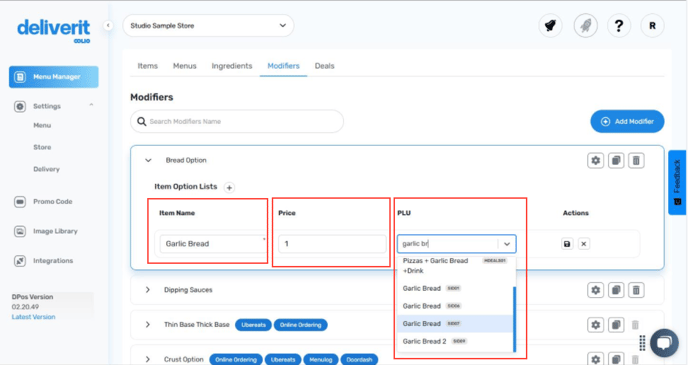Open settings gear for Thin Base Thick Base
The width and height of the screenshot is (688, 365).
(x=595, y=325)
